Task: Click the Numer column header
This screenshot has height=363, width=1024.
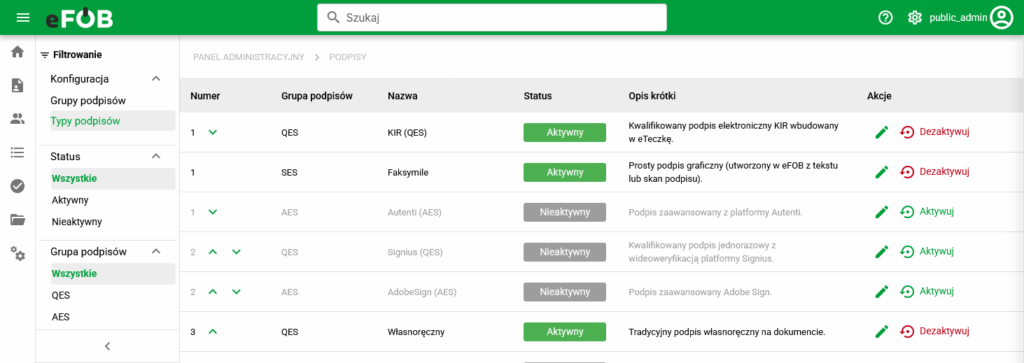Action: click(205, 96)
